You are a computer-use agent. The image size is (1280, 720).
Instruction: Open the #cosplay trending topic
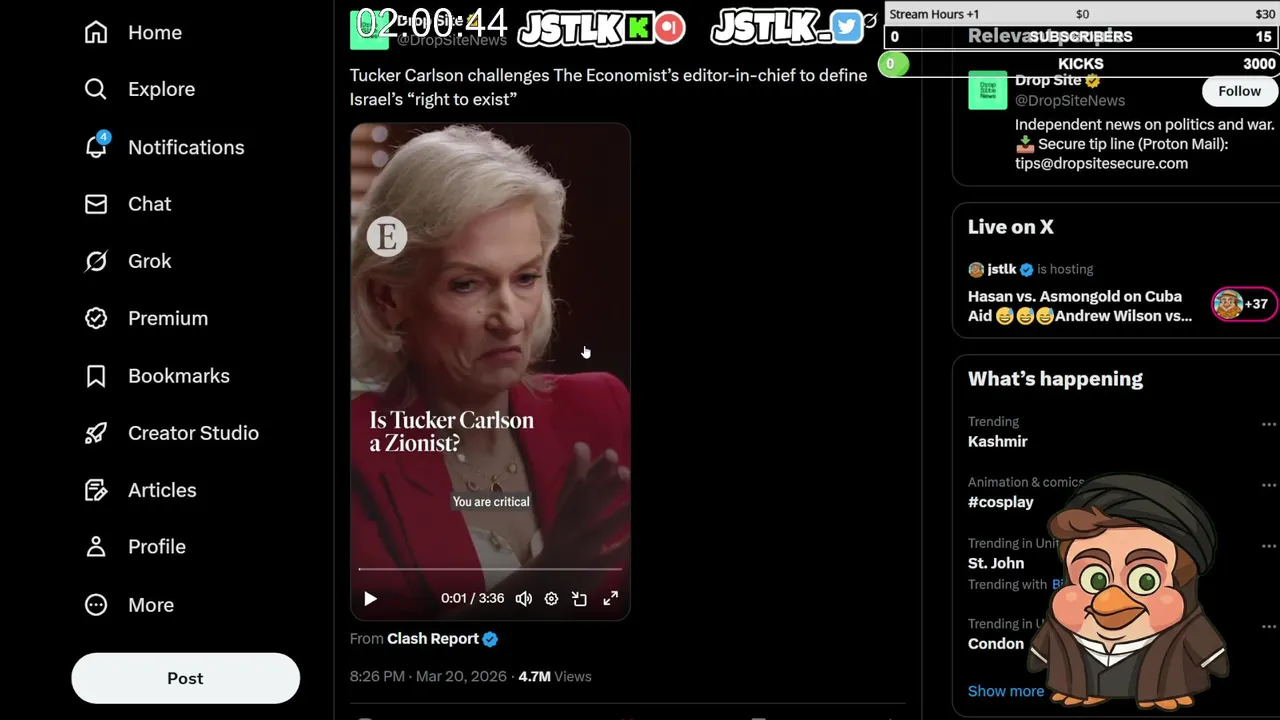1001,502
